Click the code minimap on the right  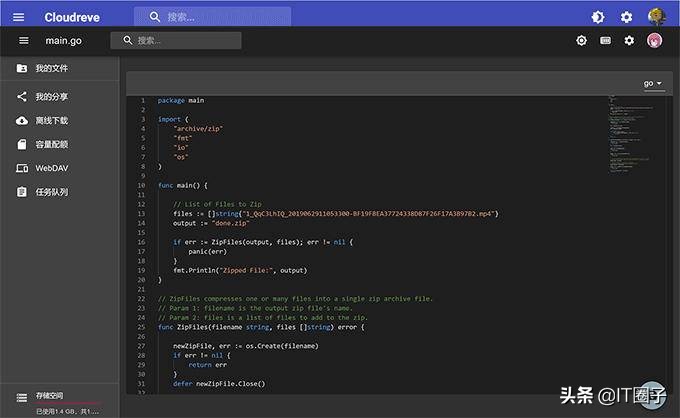[631, 134]
